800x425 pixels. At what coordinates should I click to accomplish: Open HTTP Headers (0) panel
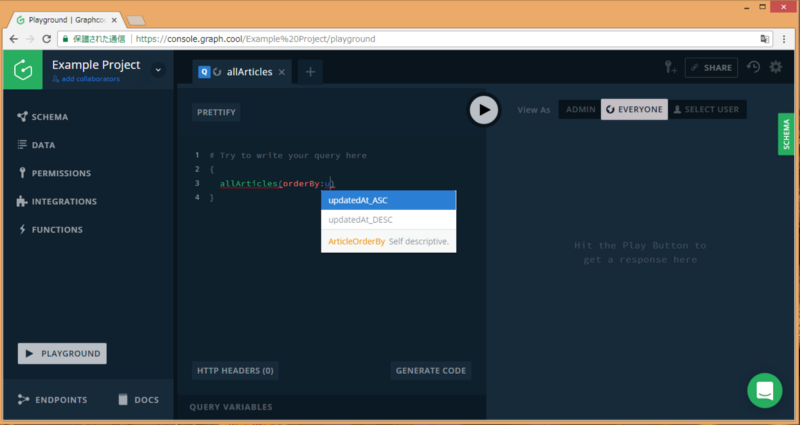click(235, 371)
